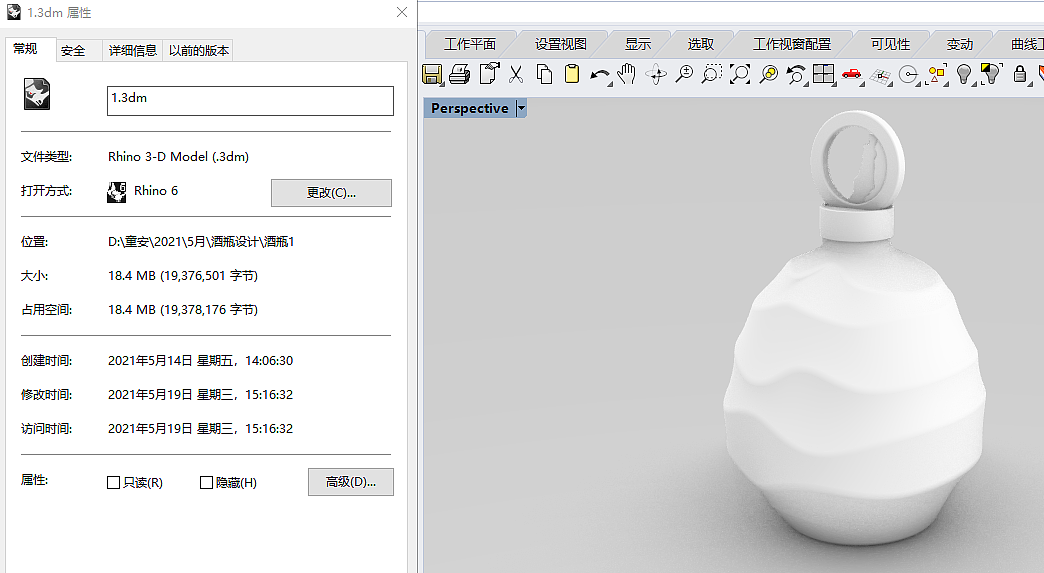Click the 属性: label beside the checkboxes

click(x=35, y=480)
